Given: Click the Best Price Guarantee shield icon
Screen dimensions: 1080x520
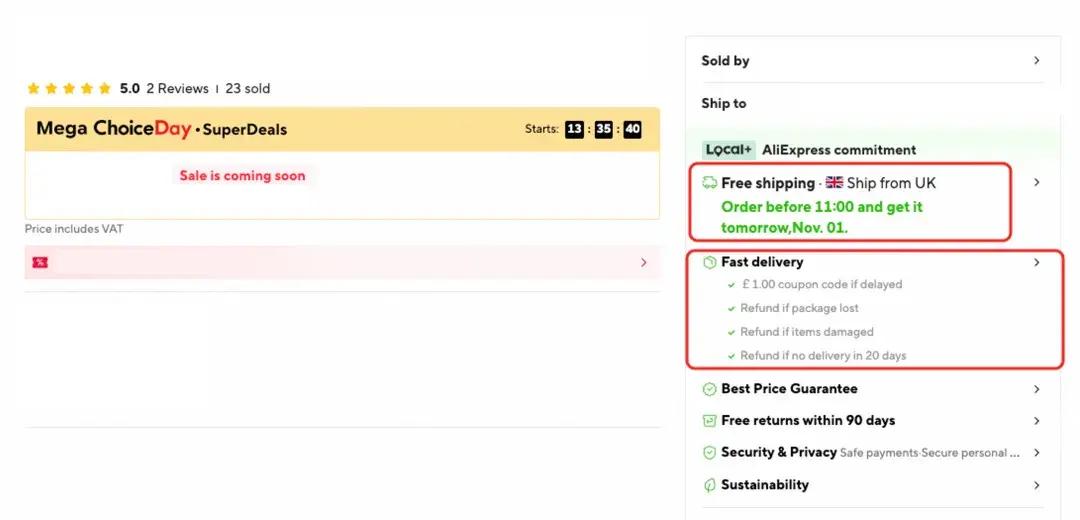Looking at the screenshot, I should [x=709, y=389].
